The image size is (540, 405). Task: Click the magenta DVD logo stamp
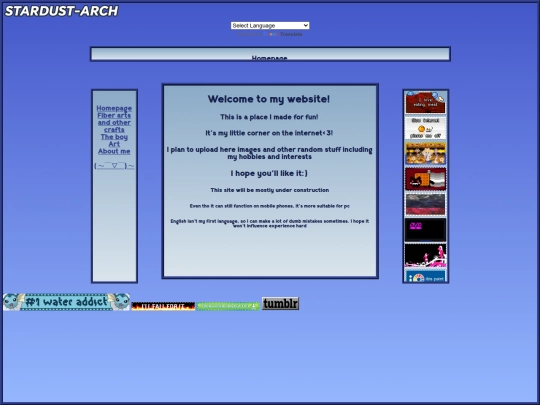(425, 230)
